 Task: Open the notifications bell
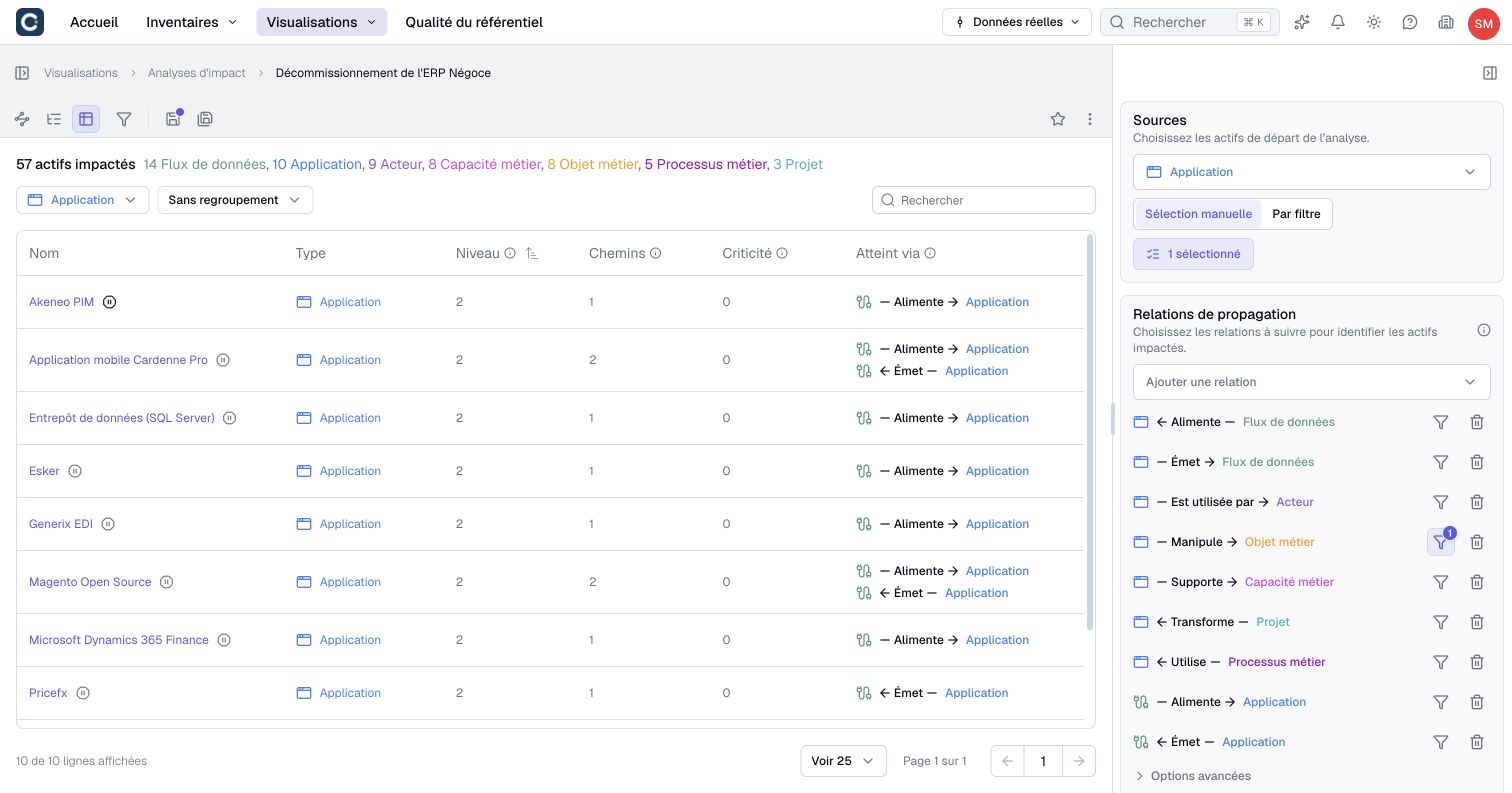pyautogui.click(x=1338, y=22)
